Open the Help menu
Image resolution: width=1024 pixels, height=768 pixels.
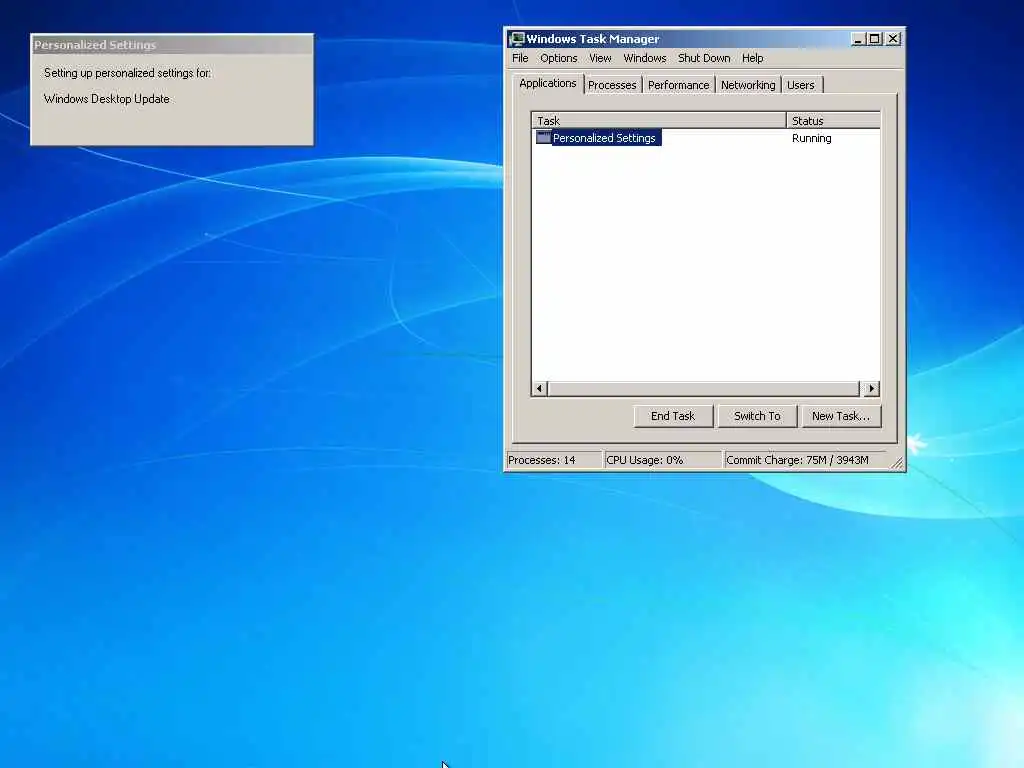click(x=752, y=58)
